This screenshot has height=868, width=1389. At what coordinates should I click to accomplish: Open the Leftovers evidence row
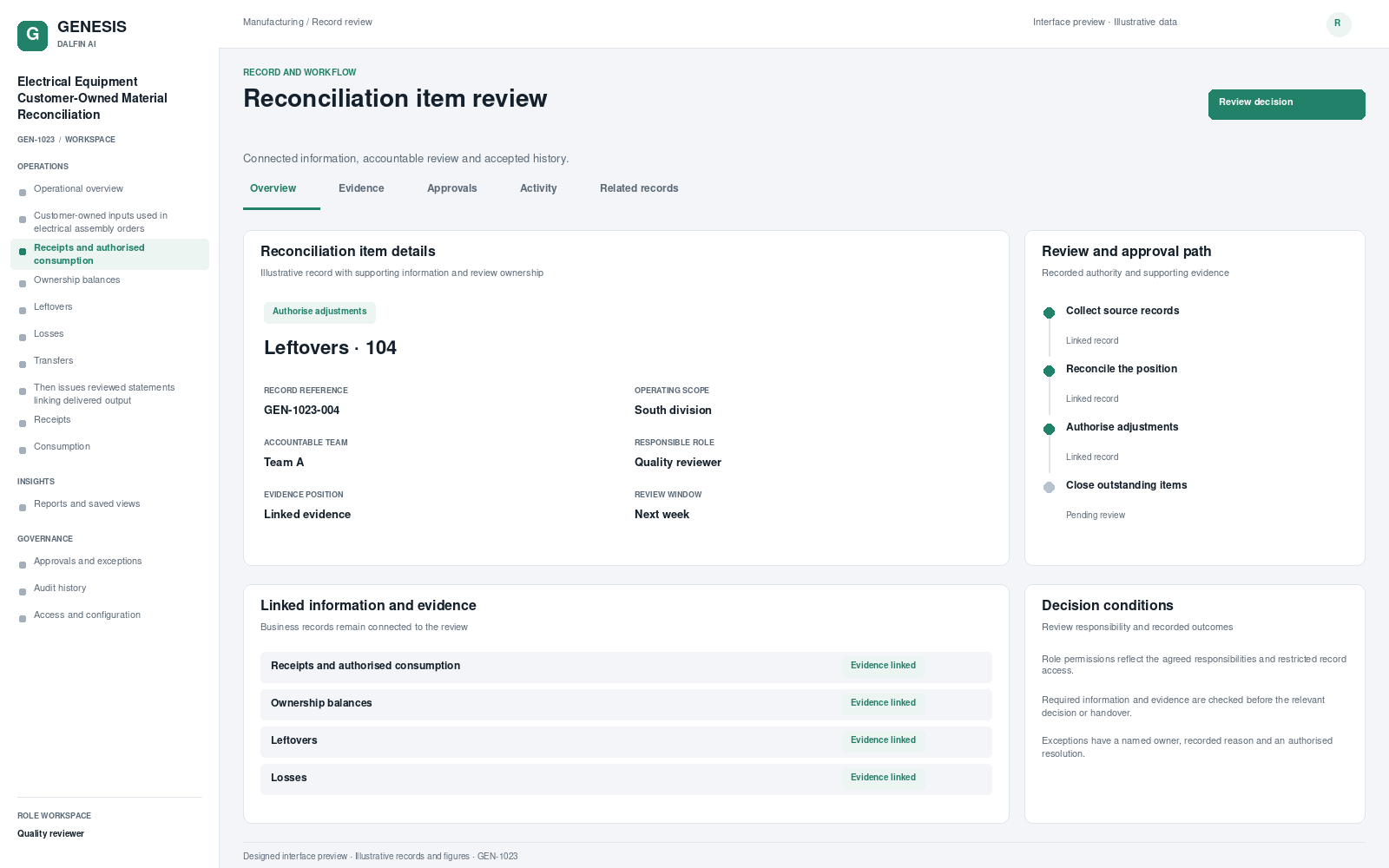[x=626, y=741]
